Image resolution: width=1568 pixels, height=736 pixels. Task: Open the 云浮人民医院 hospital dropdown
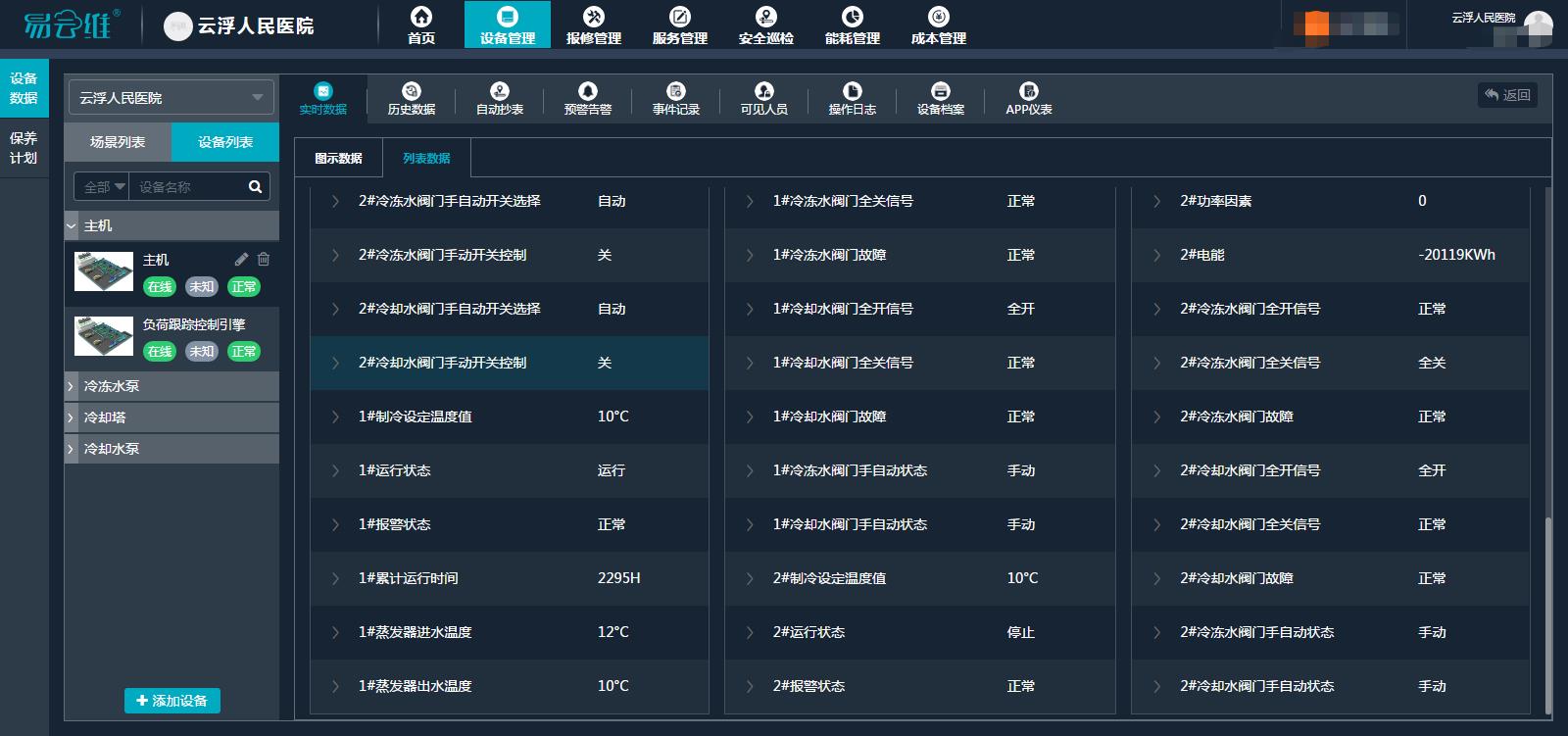(x=171, y=98)
